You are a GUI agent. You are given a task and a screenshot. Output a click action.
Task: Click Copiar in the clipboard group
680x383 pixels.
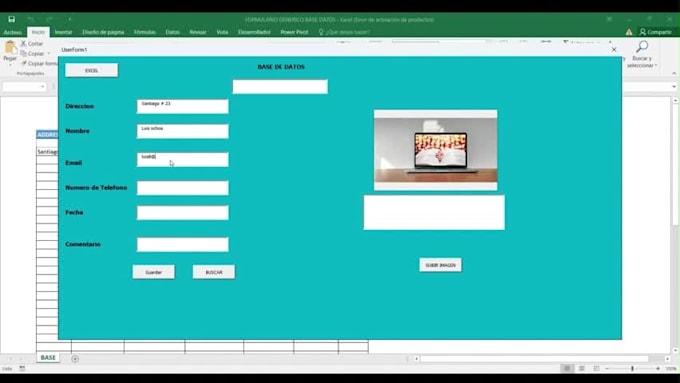33,54
